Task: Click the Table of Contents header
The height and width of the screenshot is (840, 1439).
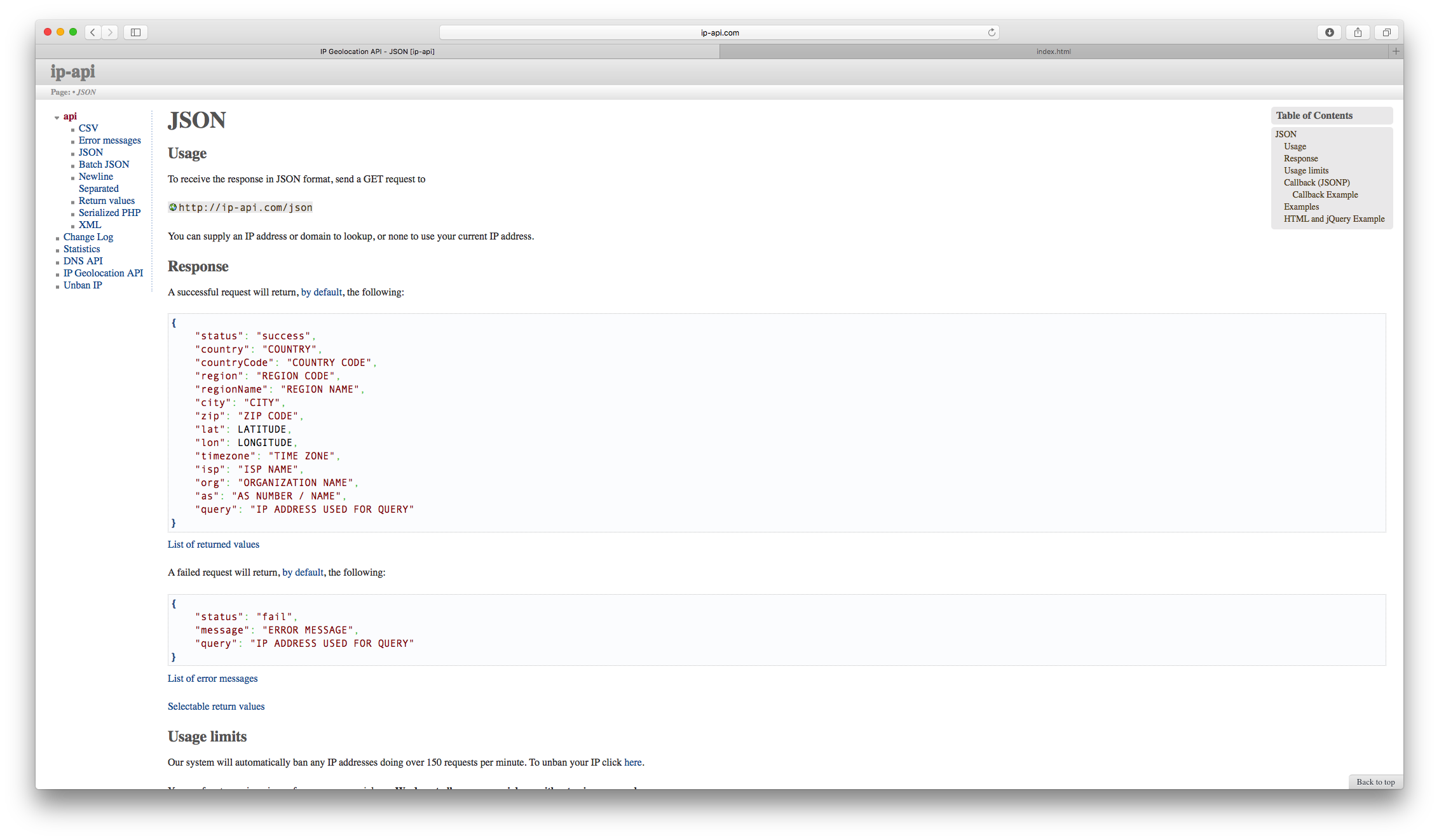Action: [1314, 116]
